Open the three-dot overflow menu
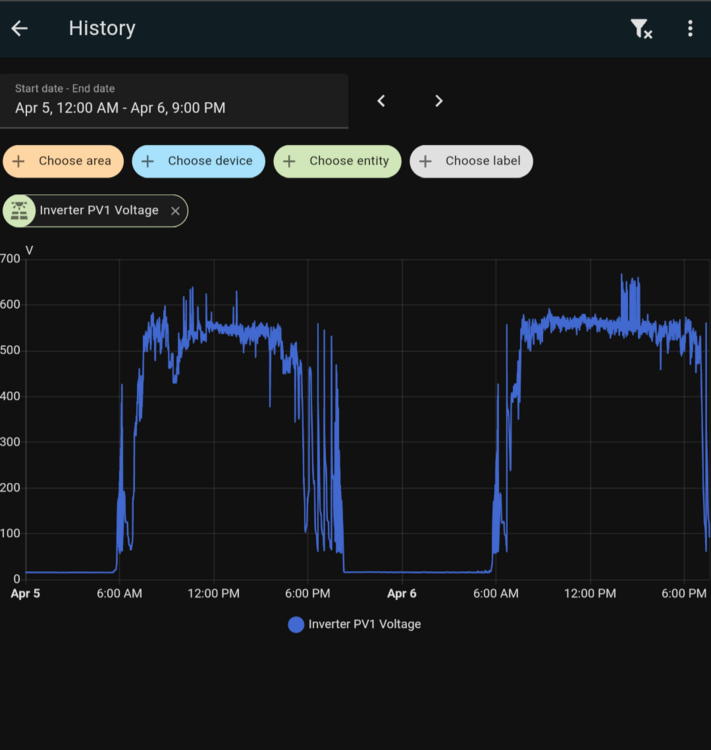The image size is (711, 750). point(690,29)
